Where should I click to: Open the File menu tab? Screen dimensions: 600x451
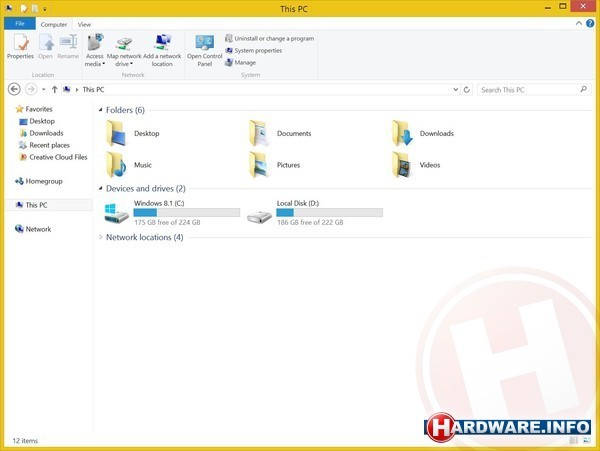pos(20,24)
